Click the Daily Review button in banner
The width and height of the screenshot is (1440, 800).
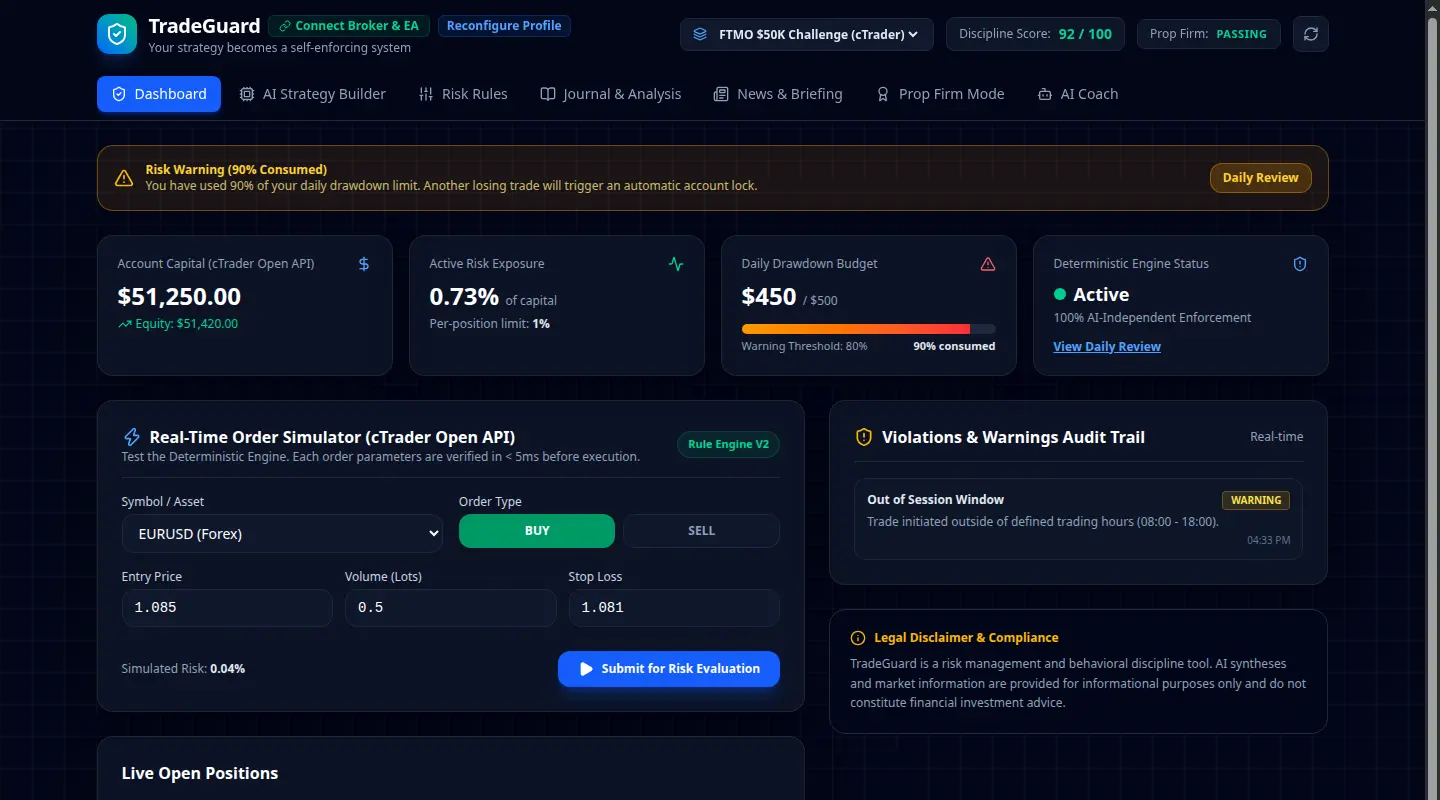click(1260, 178)
